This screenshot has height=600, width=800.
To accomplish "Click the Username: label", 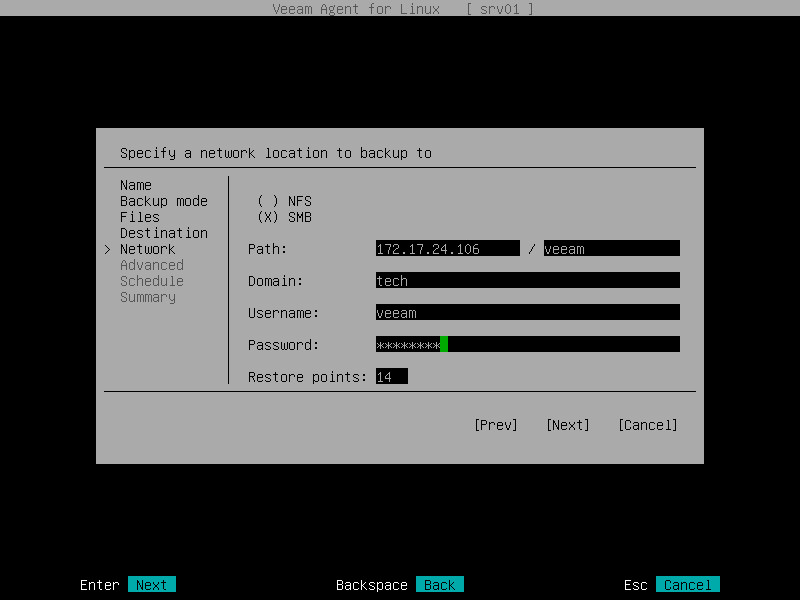I will tap(283, 313).
